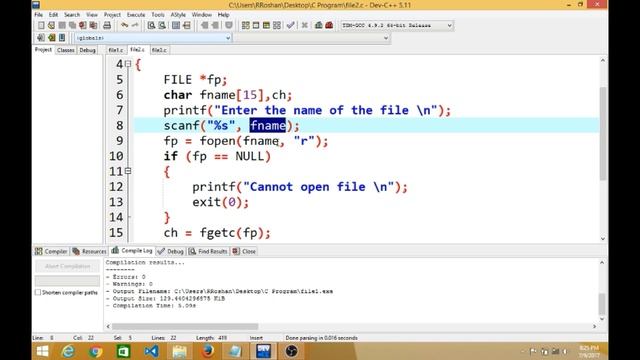Open the Windows Start button

[42, 351]
